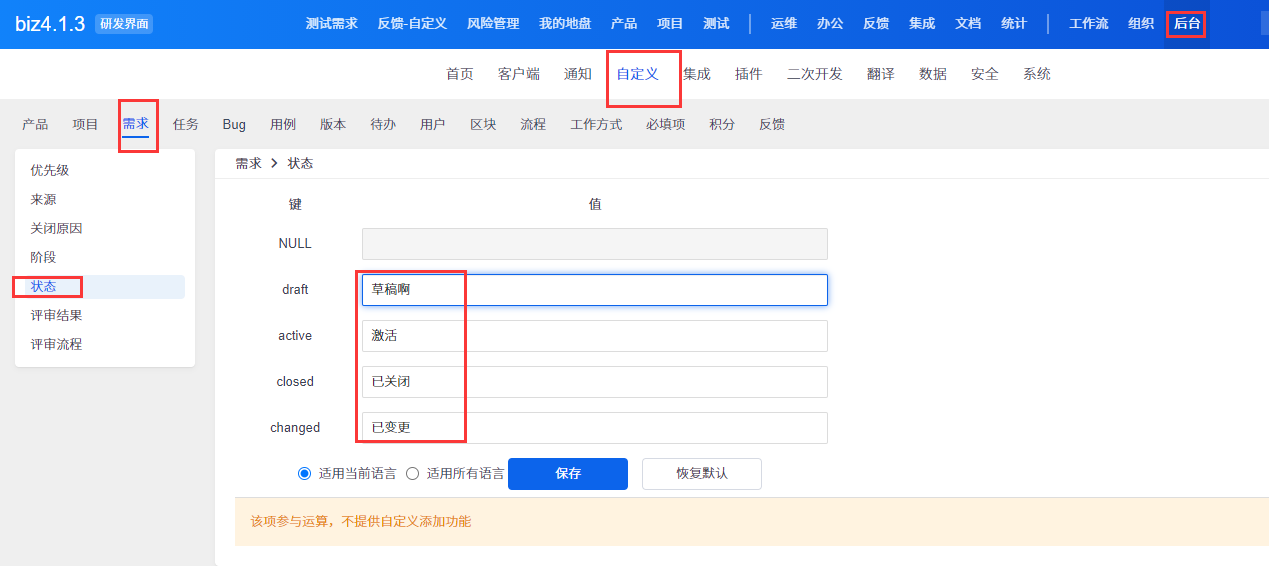This screenshot has height=566, width=1269.
Task: Select 关闭原因 sidebar entry
Action: coord(56,229)
